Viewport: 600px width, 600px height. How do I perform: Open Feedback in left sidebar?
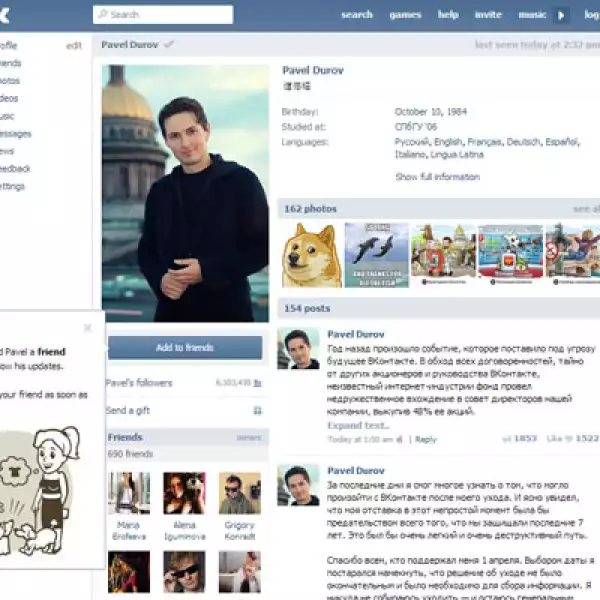pos(15,169)
